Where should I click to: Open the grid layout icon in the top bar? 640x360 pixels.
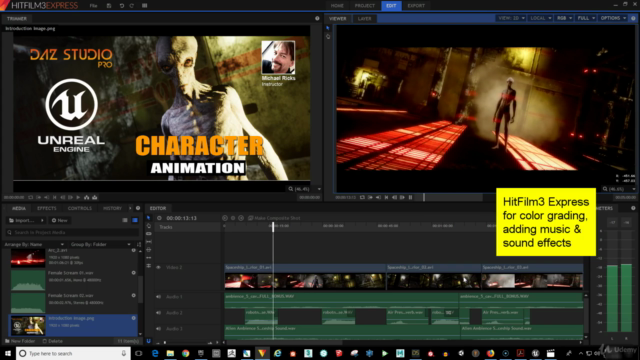[144, 6]
